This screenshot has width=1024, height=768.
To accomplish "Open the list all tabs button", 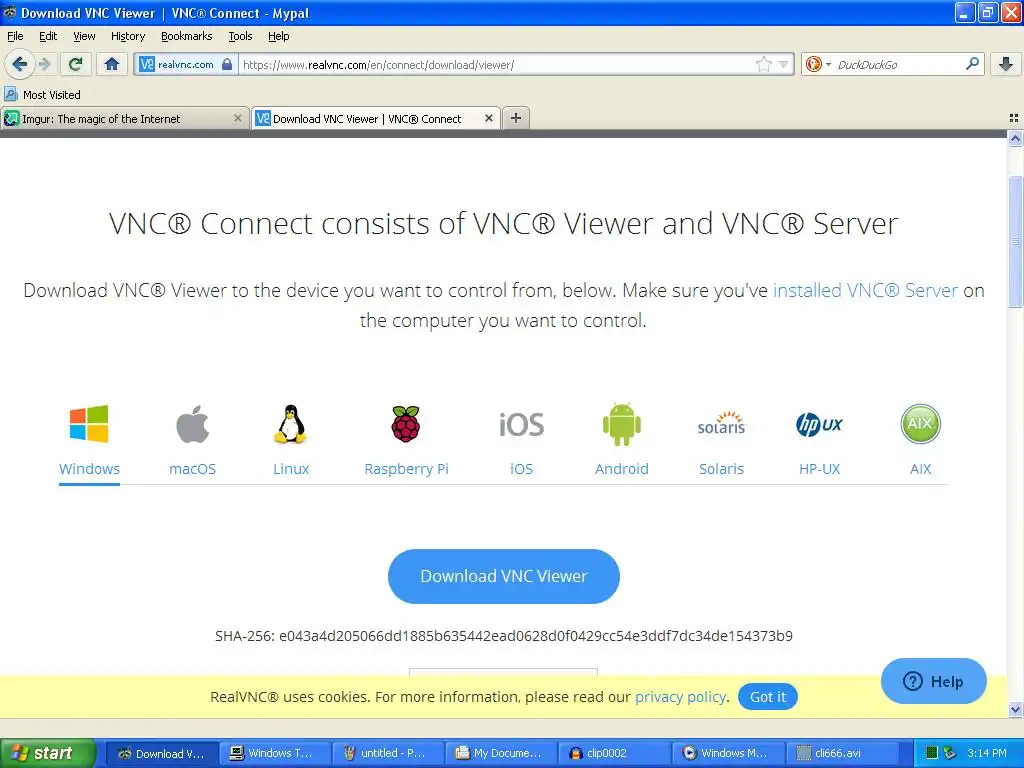I will [1014, 118].
